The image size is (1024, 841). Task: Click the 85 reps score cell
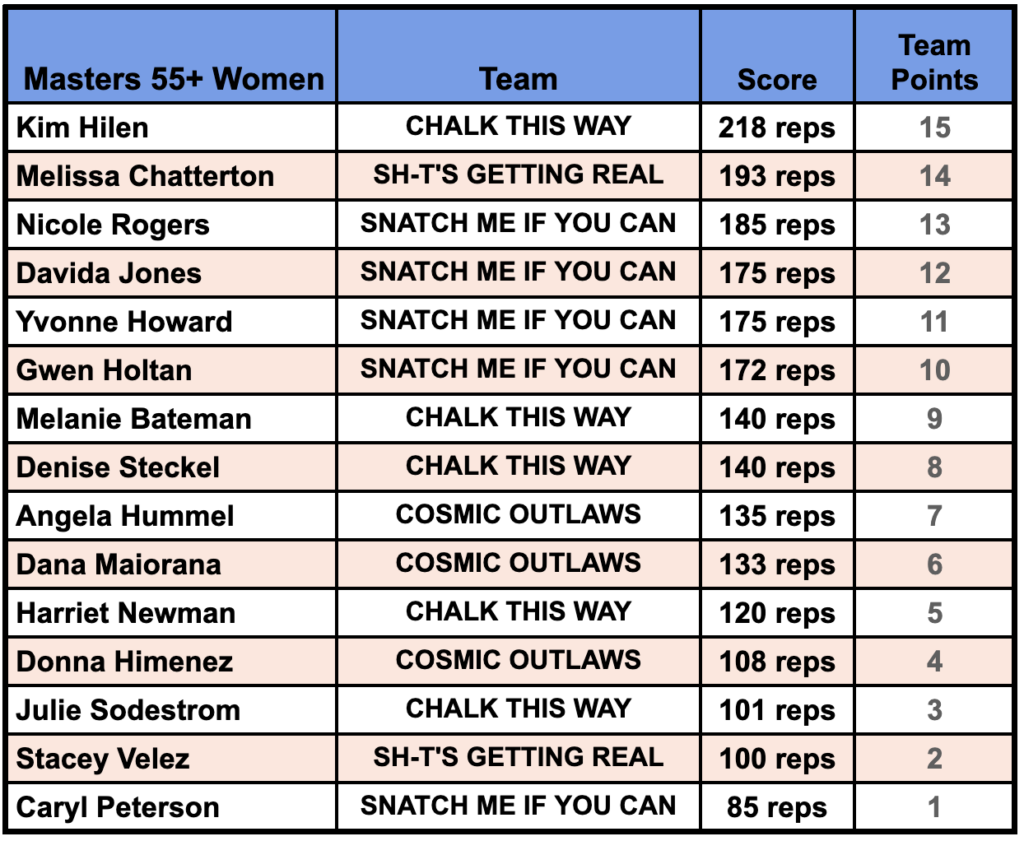coord(777,807)
